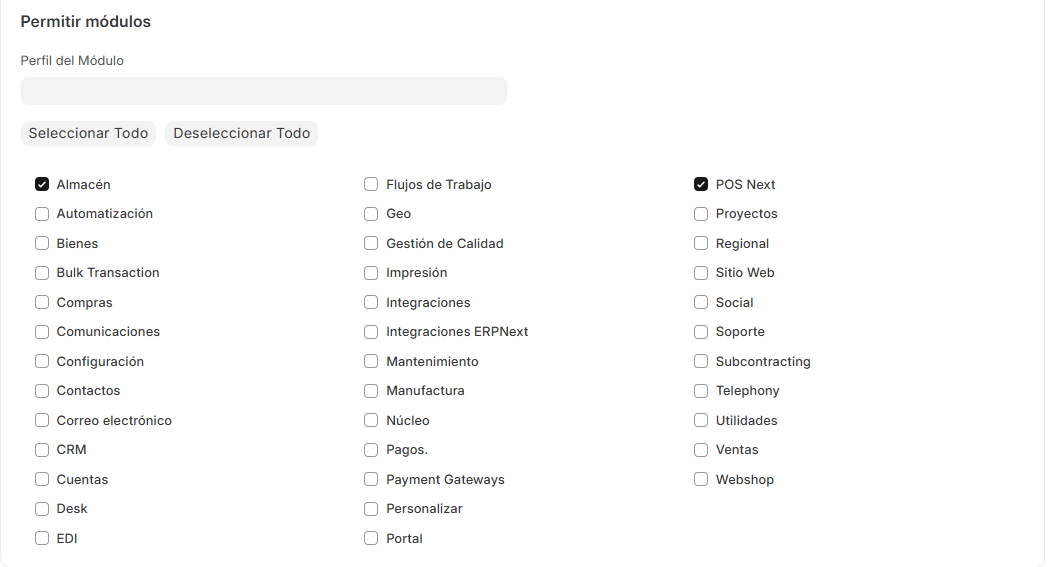Image resolution: width=1052 pixels, height=567 pixels.
Task: Uncheck the Almacén module checkbox
Action: click(x=42, y=185)
